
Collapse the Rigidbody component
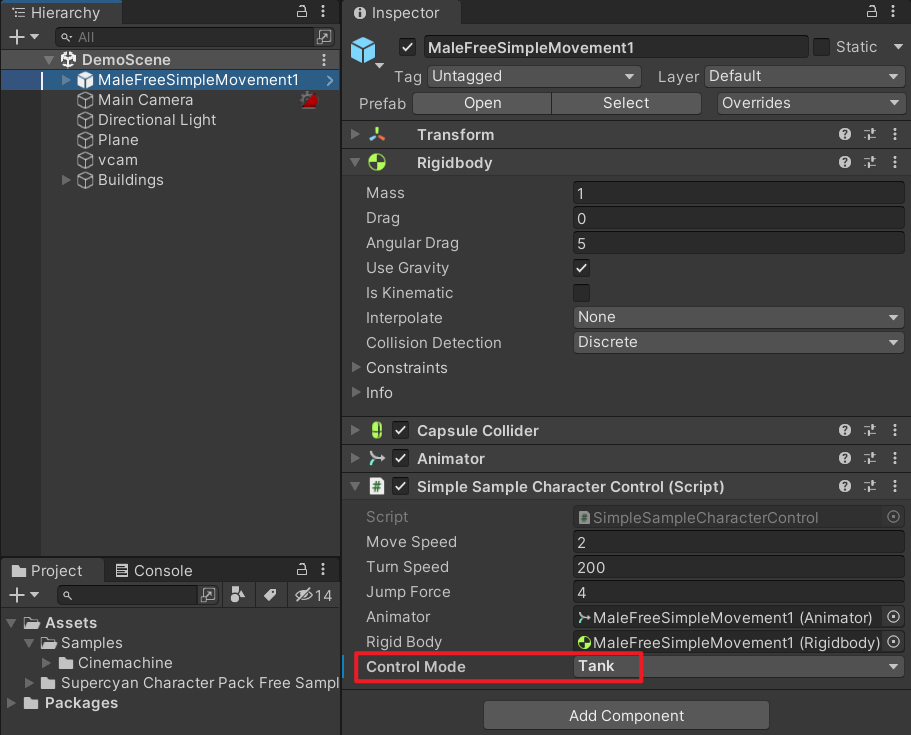[x=355, y=162]
